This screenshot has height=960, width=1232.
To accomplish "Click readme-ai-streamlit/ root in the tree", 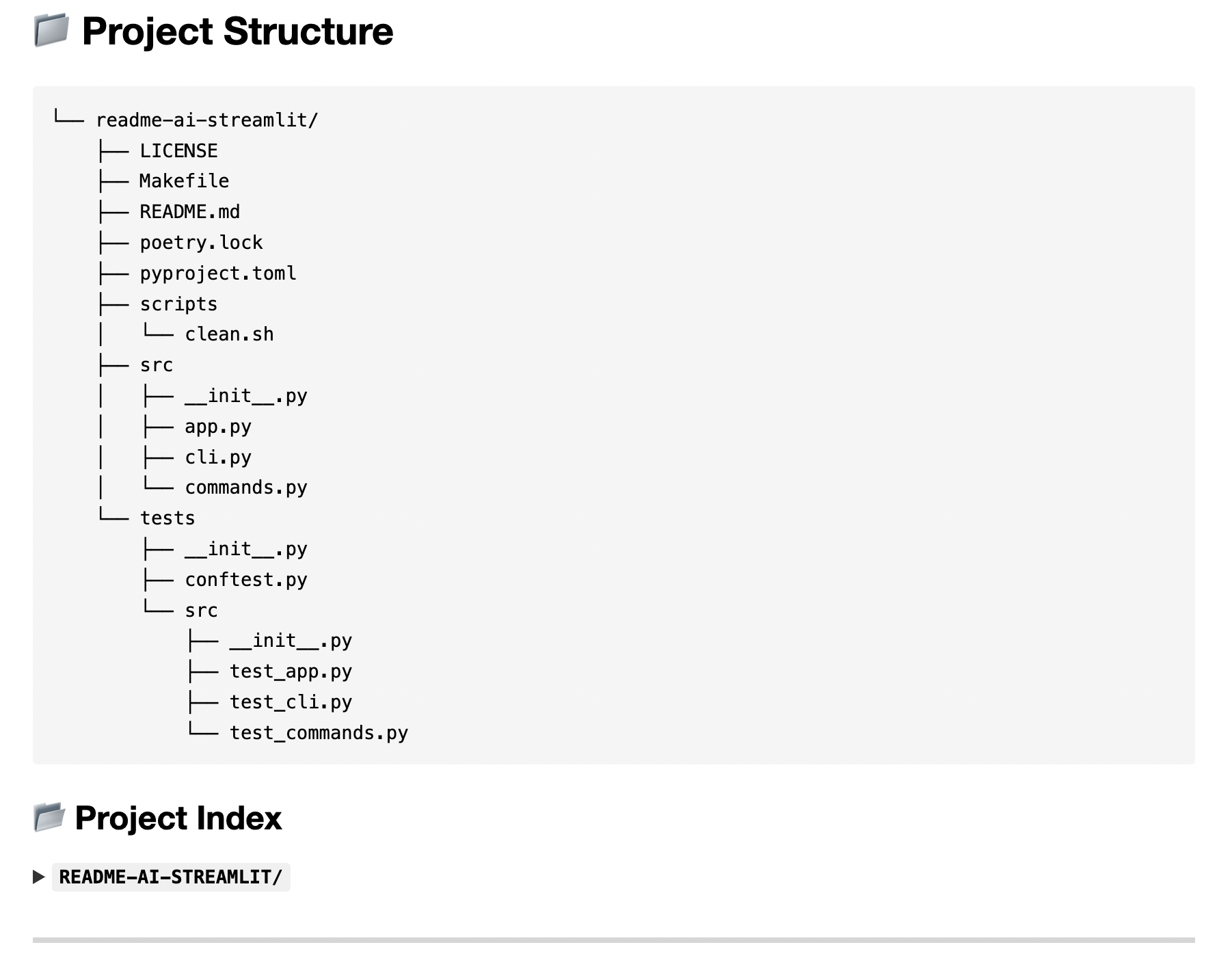I will click(206, 120).
